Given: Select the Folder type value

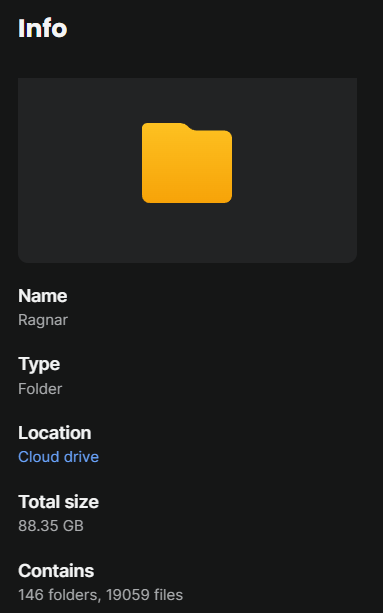Looking at the screenshot, I should (x=40, y=389).
